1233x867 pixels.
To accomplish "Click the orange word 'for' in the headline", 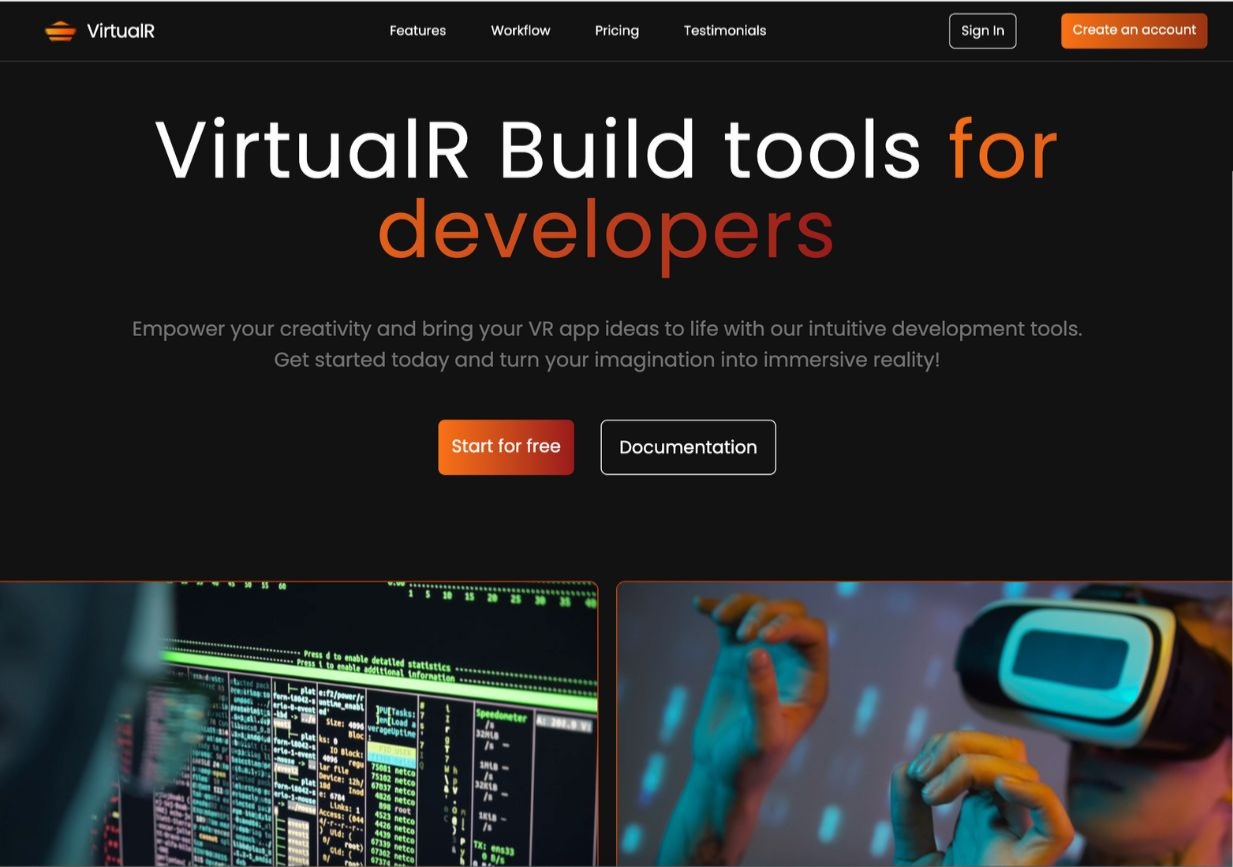I will pos(1002,150).
